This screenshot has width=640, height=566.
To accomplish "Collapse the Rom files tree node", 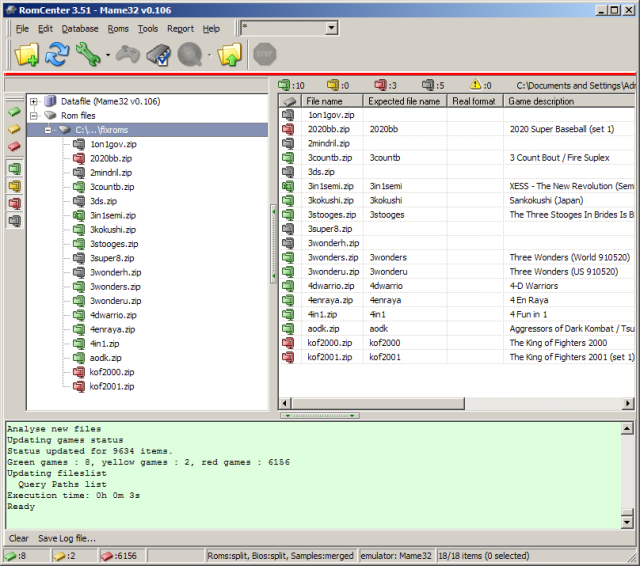I will pyautogui.click(x=34, y=116).
